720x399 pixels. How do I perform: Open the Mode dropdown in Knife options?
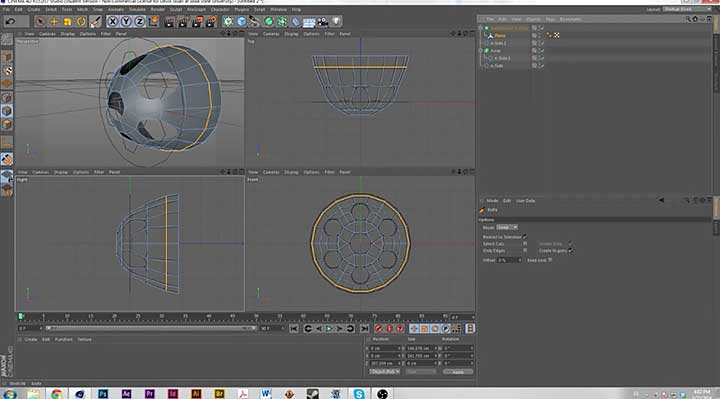click(507, 227)
